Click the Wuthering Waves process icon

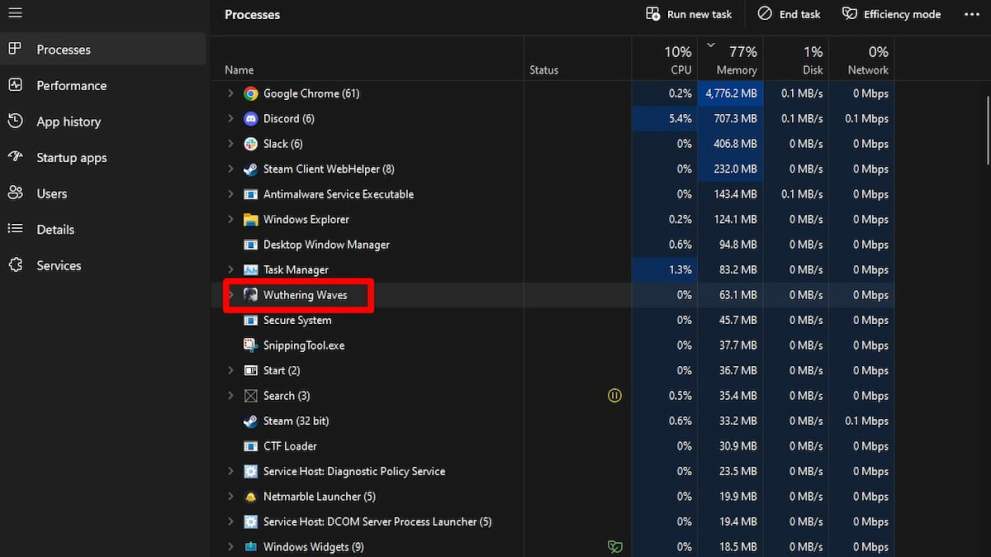251,295
